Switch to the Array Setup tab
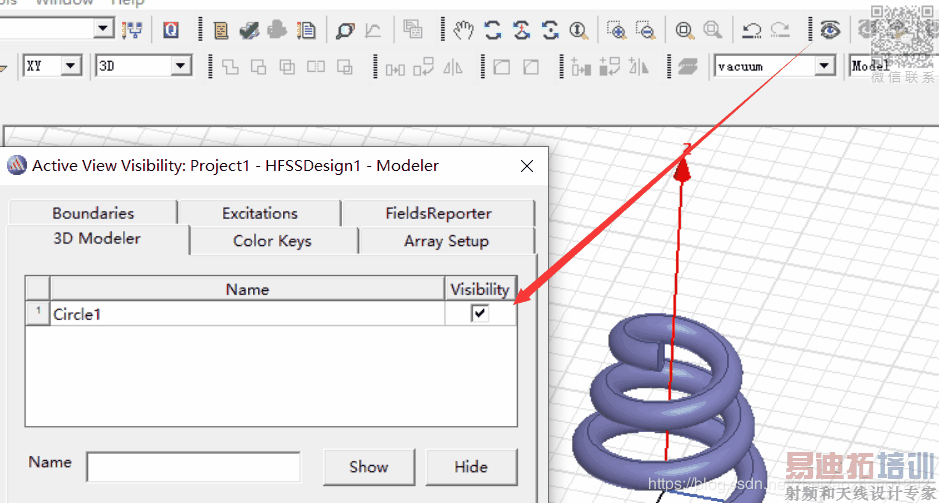 point(446,241)
